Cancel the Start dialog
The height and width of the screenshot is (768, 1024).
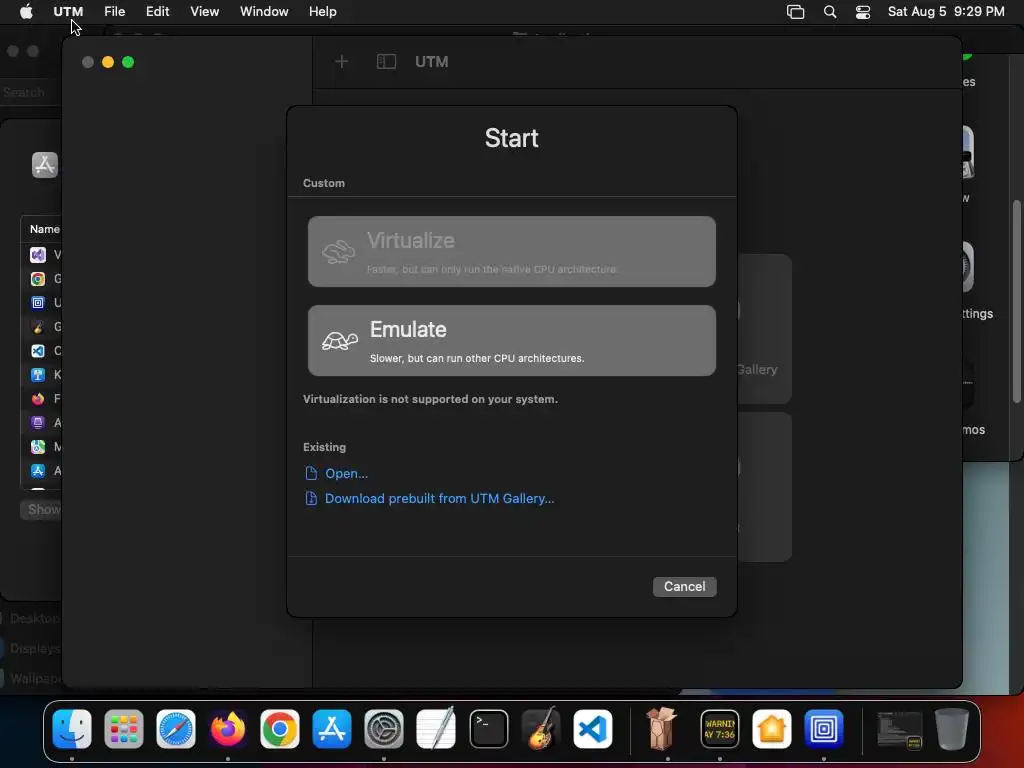684,586
